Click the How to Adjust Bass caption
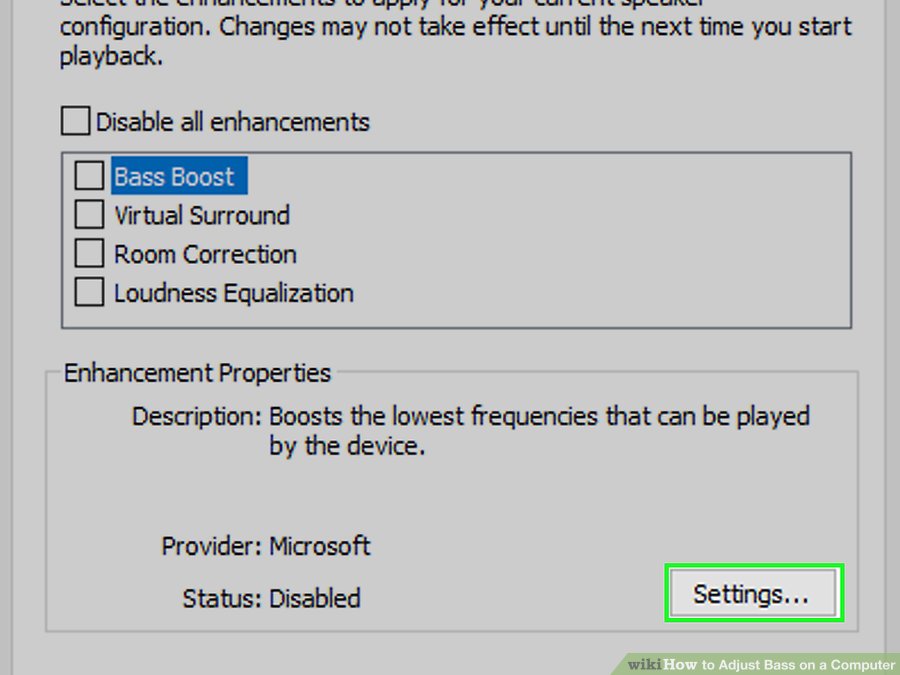This screenshot has width=900, height=675. 779,665
